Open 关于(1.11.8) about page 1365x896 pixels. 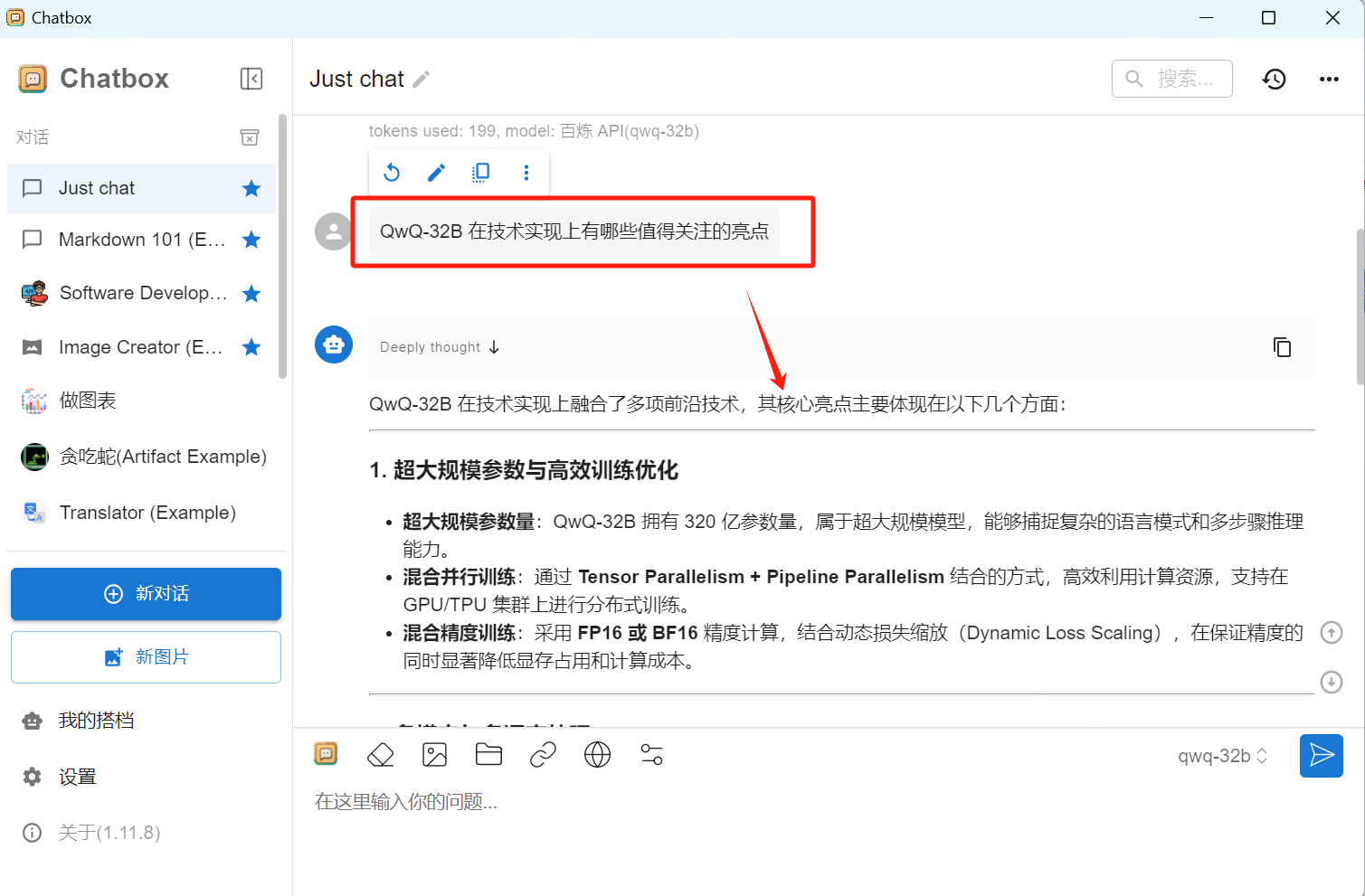(x=146, y=833)
